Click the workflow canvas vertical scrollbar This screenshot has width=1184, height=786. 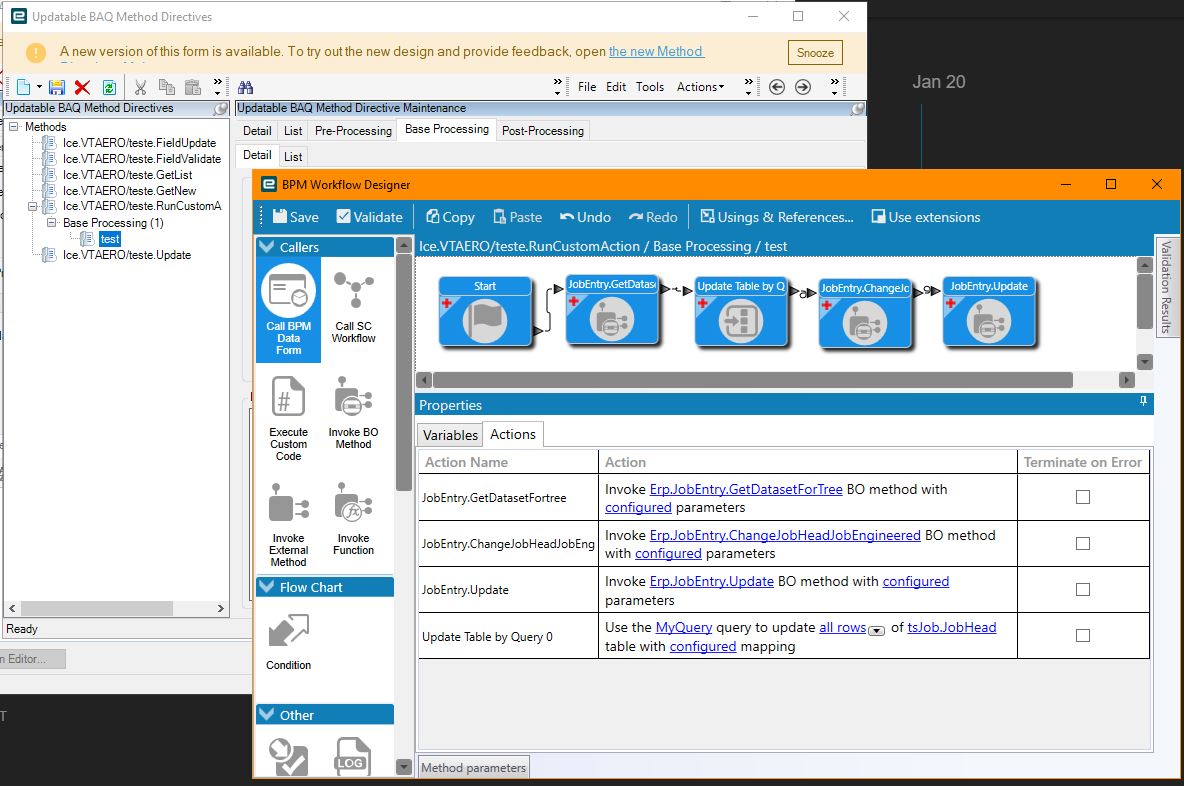coord(1145,301)
